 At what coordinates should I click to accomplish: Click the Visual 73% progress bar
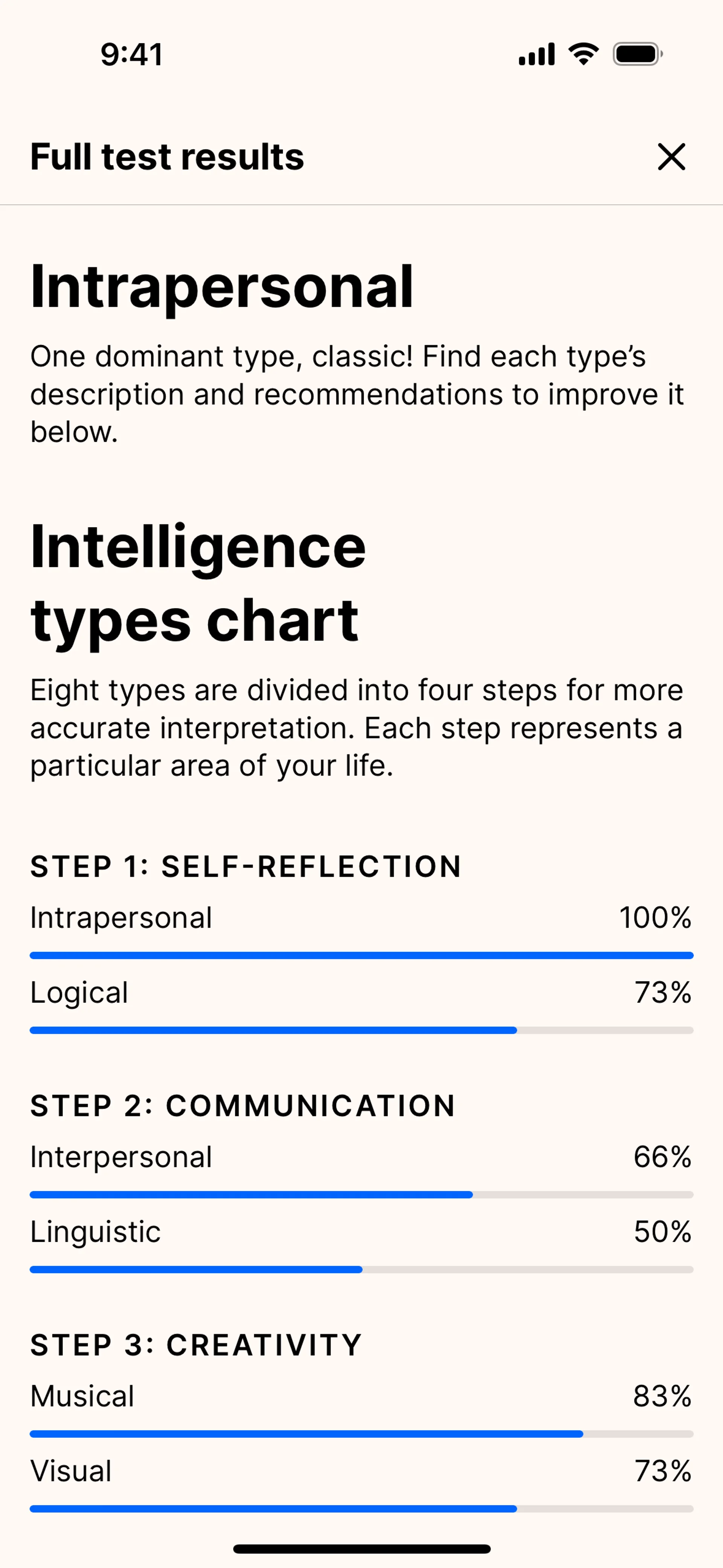(x=361, y=1509)
